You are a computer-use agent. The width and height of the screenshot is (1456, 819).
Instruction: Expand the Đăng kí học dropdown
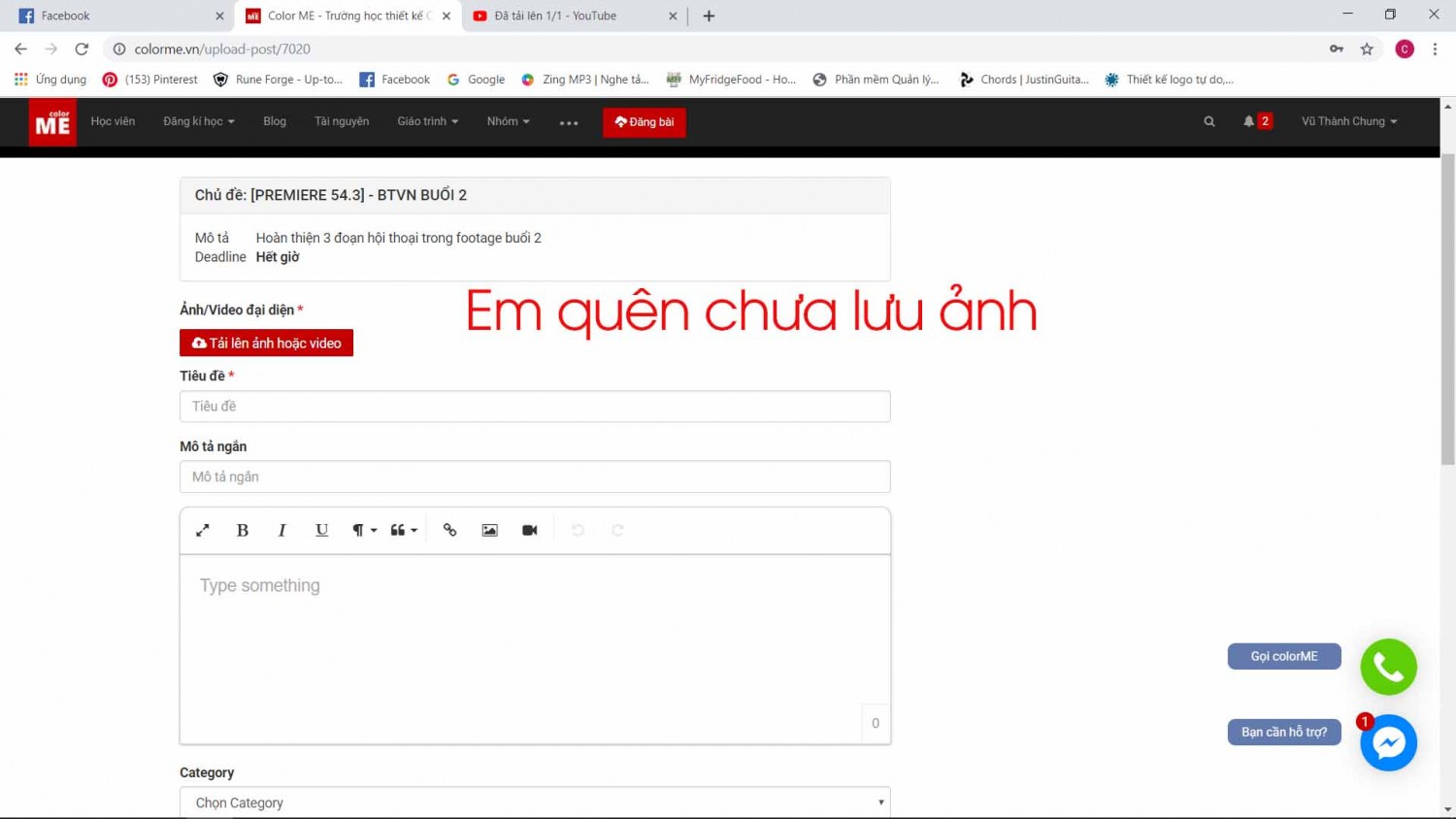click(199, 121)
